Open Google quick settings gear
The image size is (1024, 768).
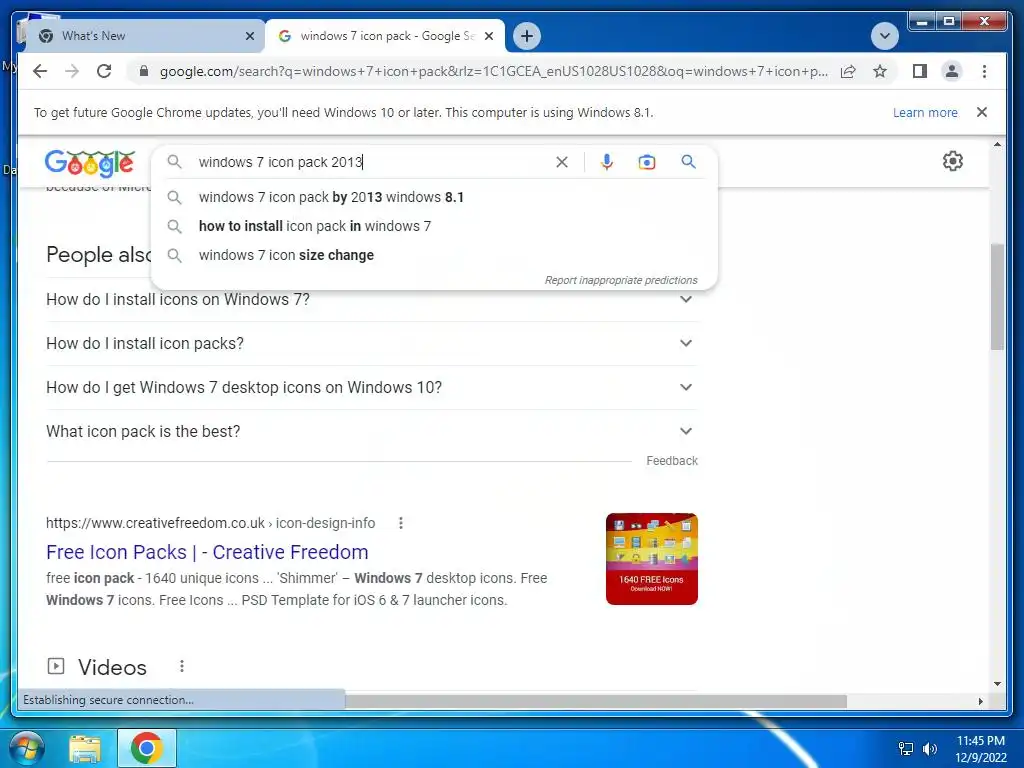(x=953, y=161)
